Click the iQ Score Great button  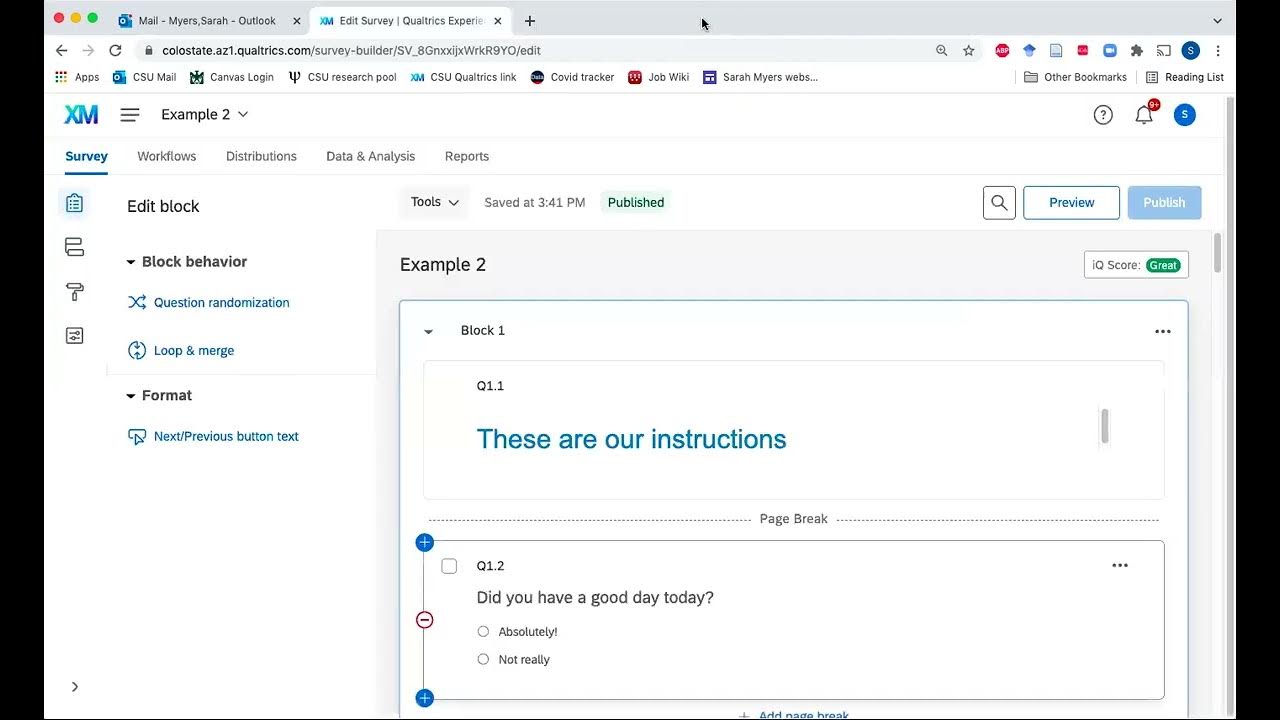(x=1136, y=265)
